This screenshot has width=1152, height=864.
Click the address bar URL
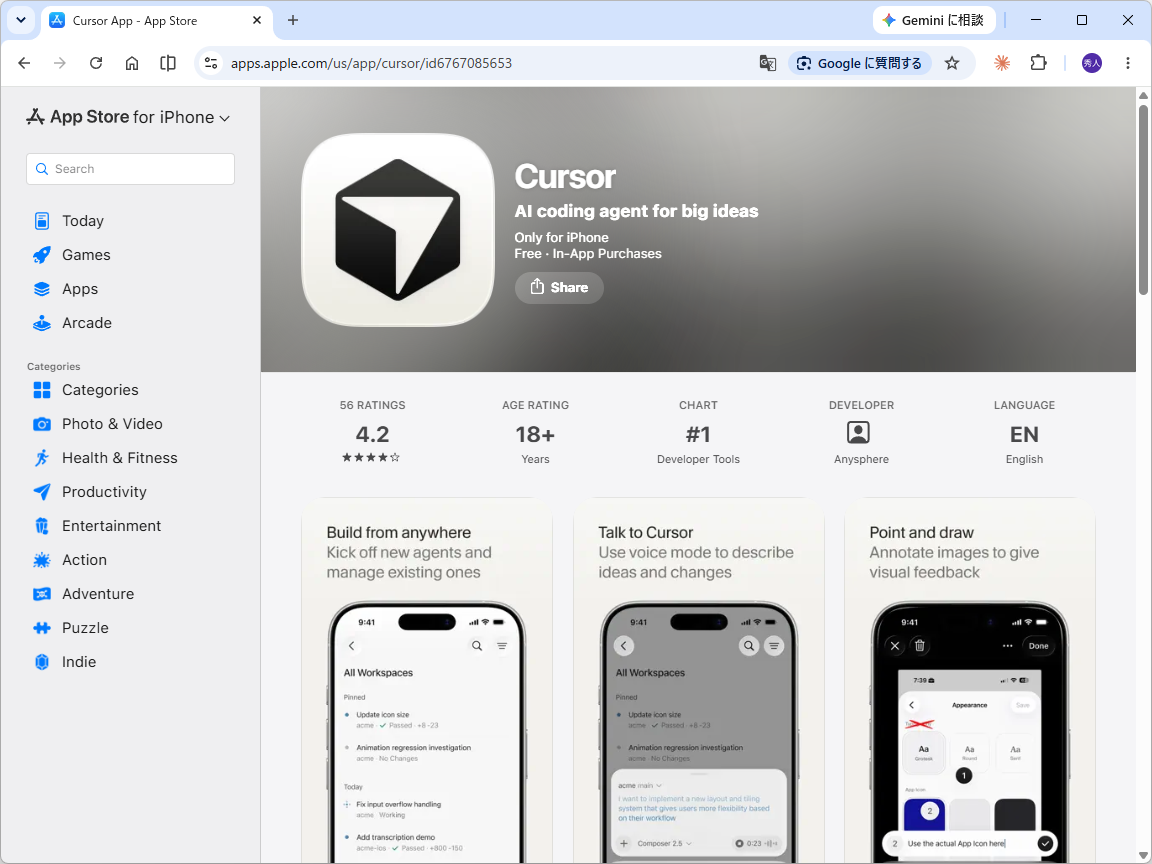[371, 63]
